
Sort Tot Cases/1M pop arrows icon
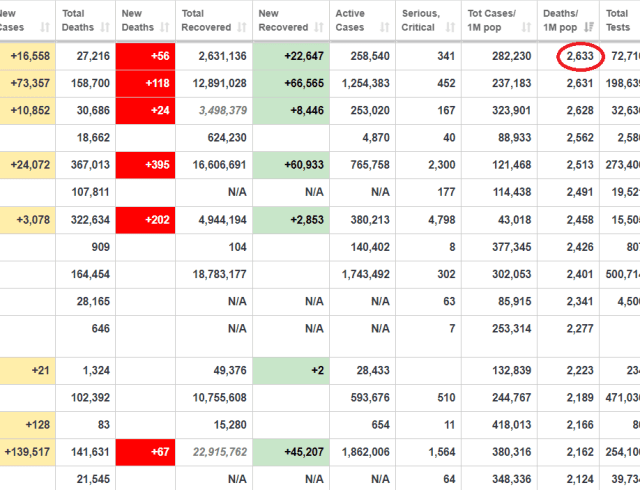point(527,27)
